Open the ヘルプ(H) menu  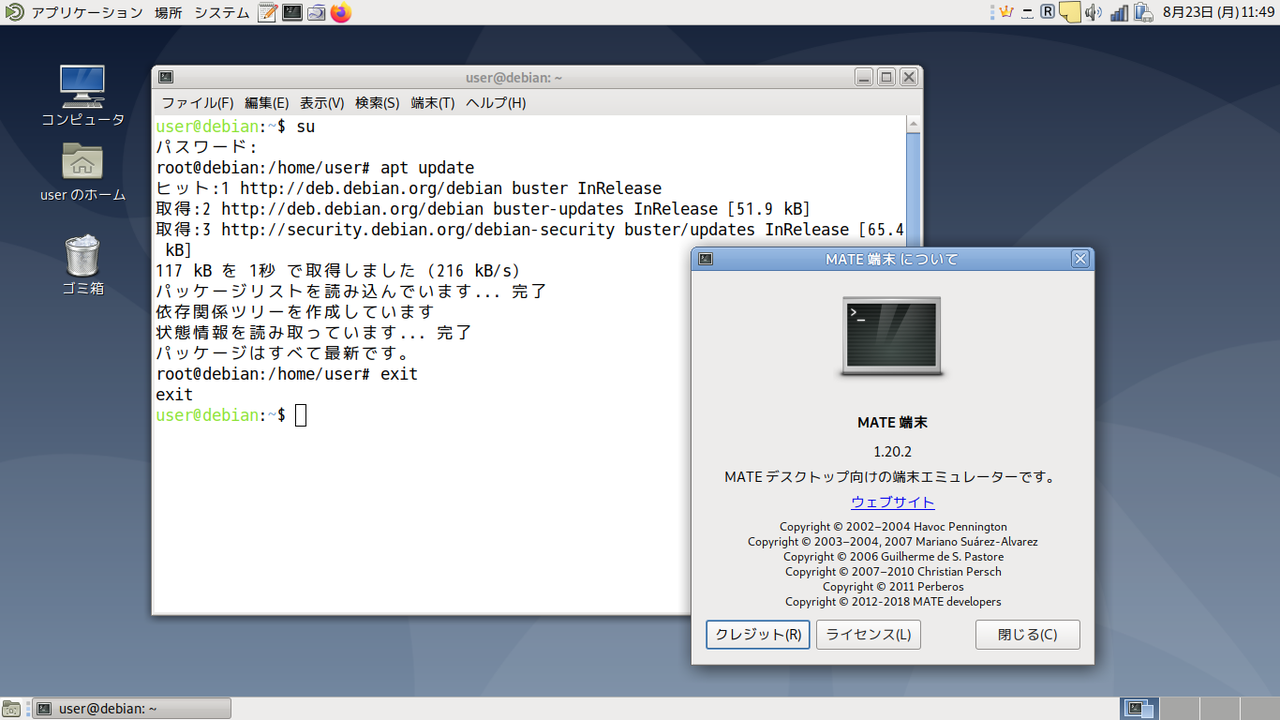coord(496,103)
